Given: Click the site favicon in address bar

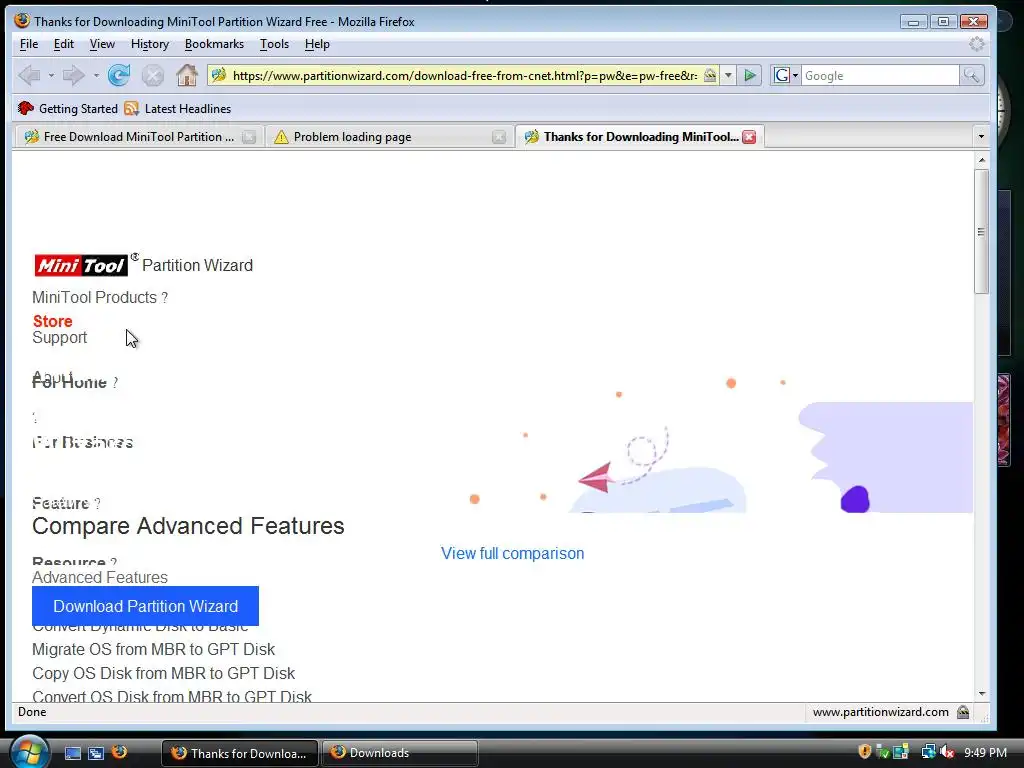Looking at the screenshot, I should point(219,76).
